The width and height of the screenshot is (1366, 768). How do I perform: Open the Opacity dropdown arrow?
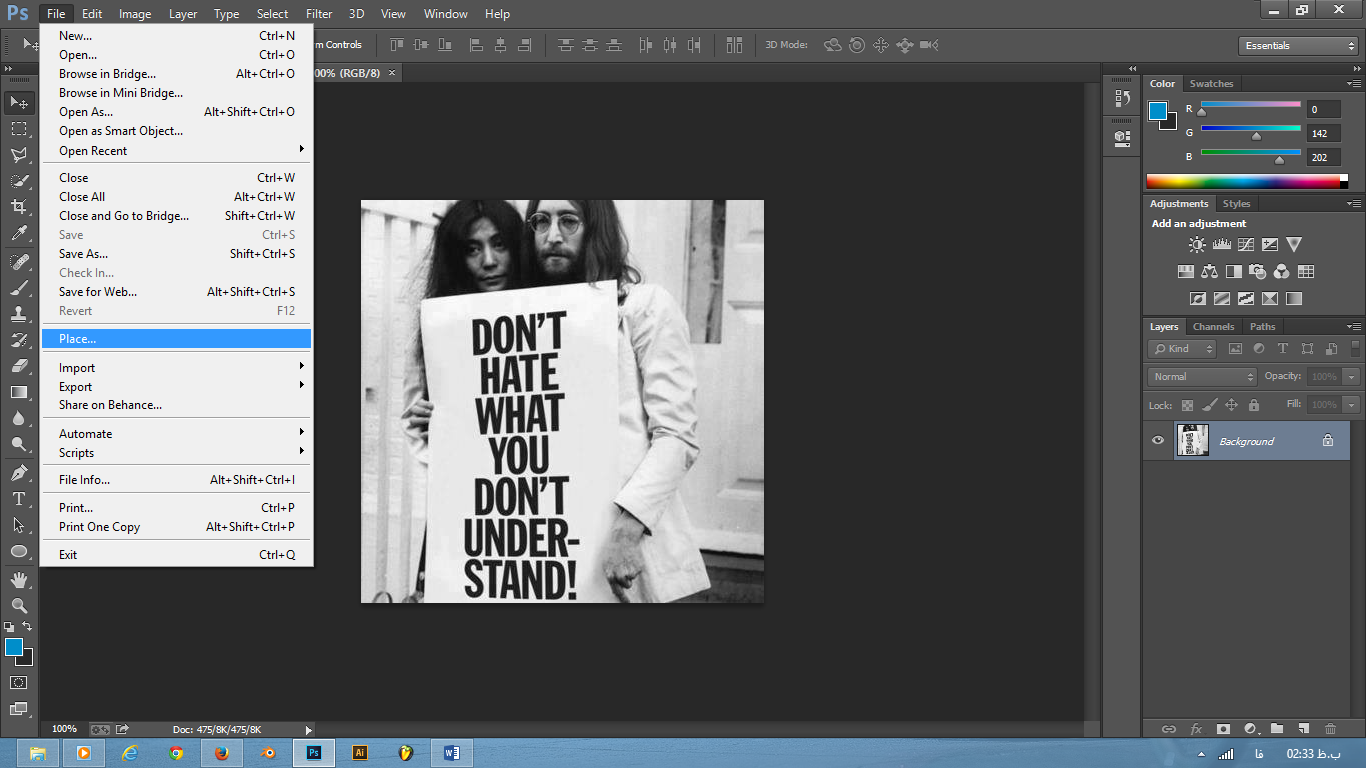click(x=1352, y=376)
